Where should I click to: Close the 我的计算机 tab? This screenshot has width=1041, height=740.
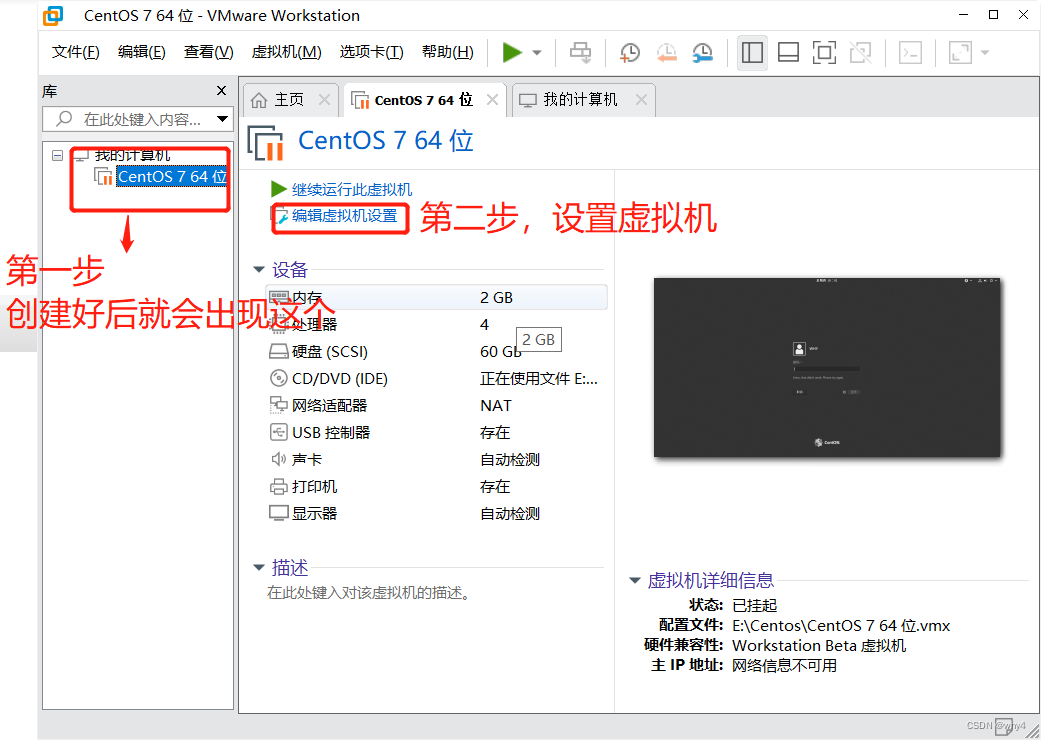click(641, 100)
